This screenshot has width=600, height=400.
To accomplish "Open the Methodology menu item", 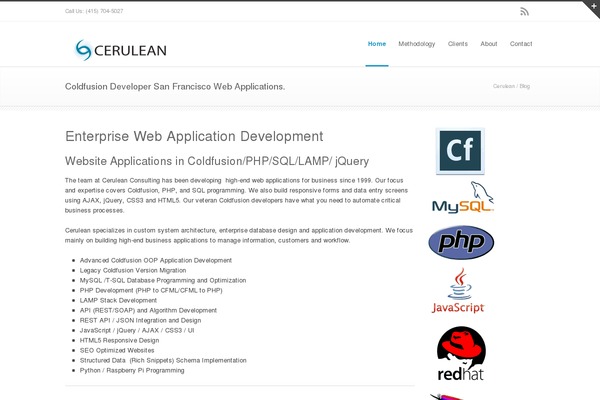I will pos(417,44).
